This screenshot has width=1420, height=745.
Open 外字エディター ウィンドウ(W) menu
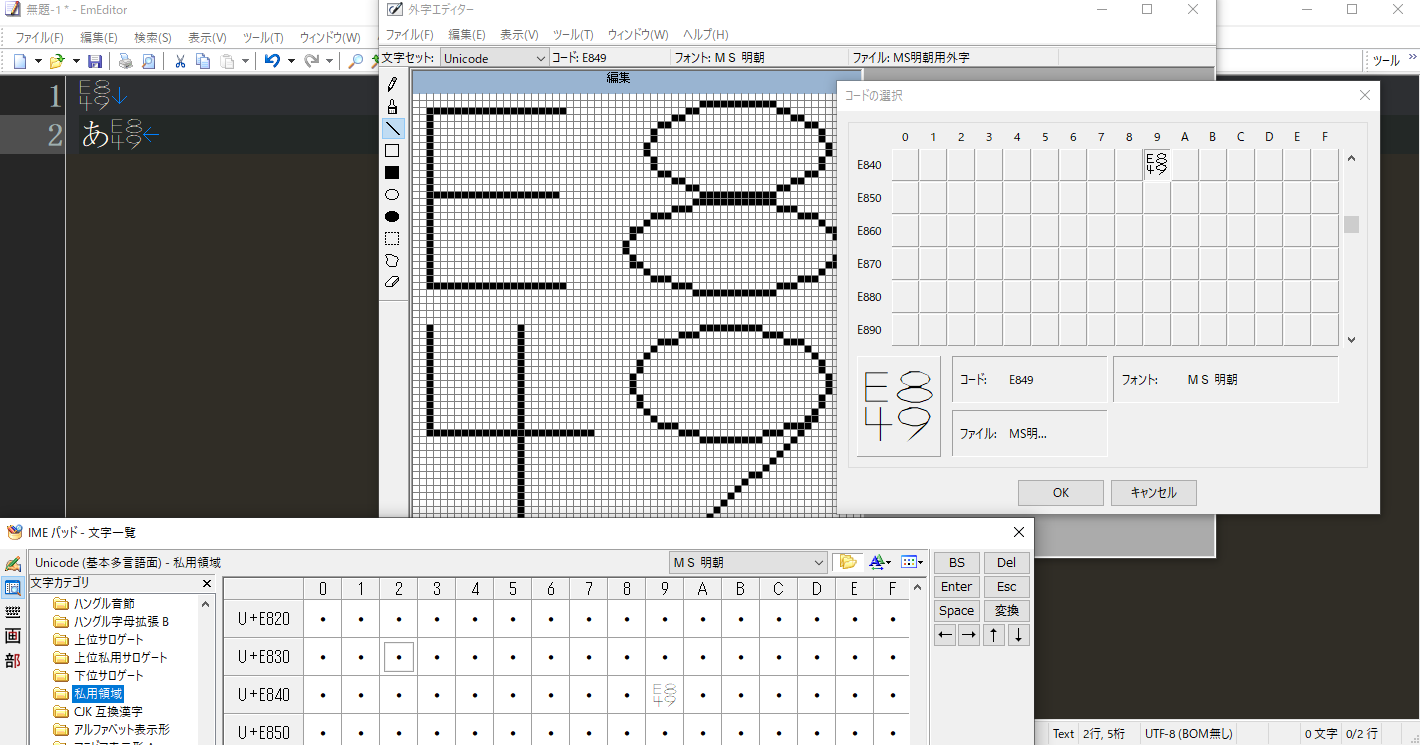(638, 34)
